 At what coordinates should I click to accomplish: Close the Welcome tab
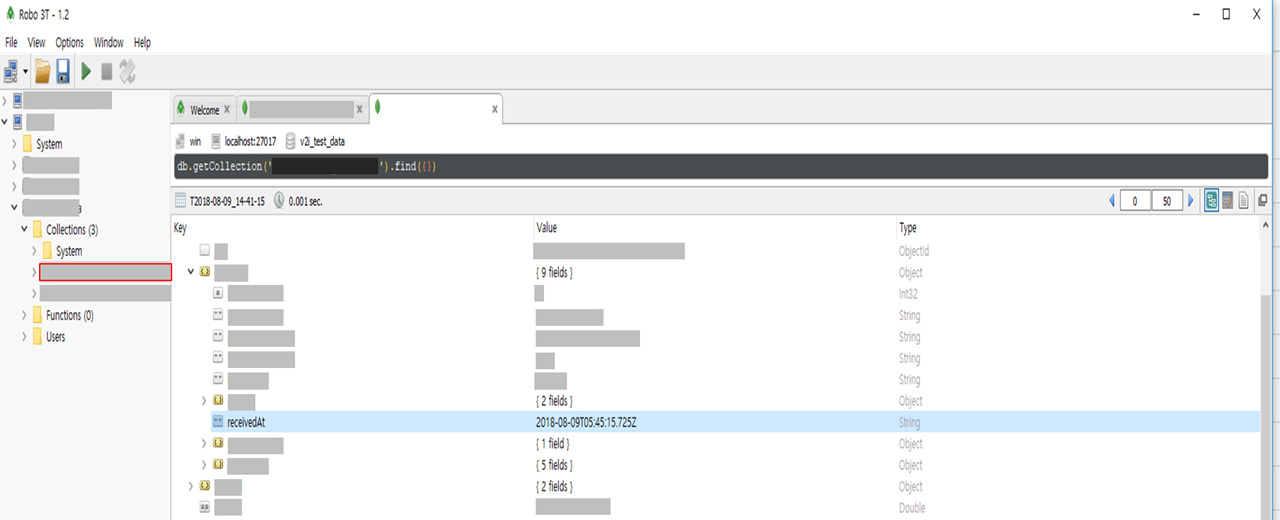[227, 110]
